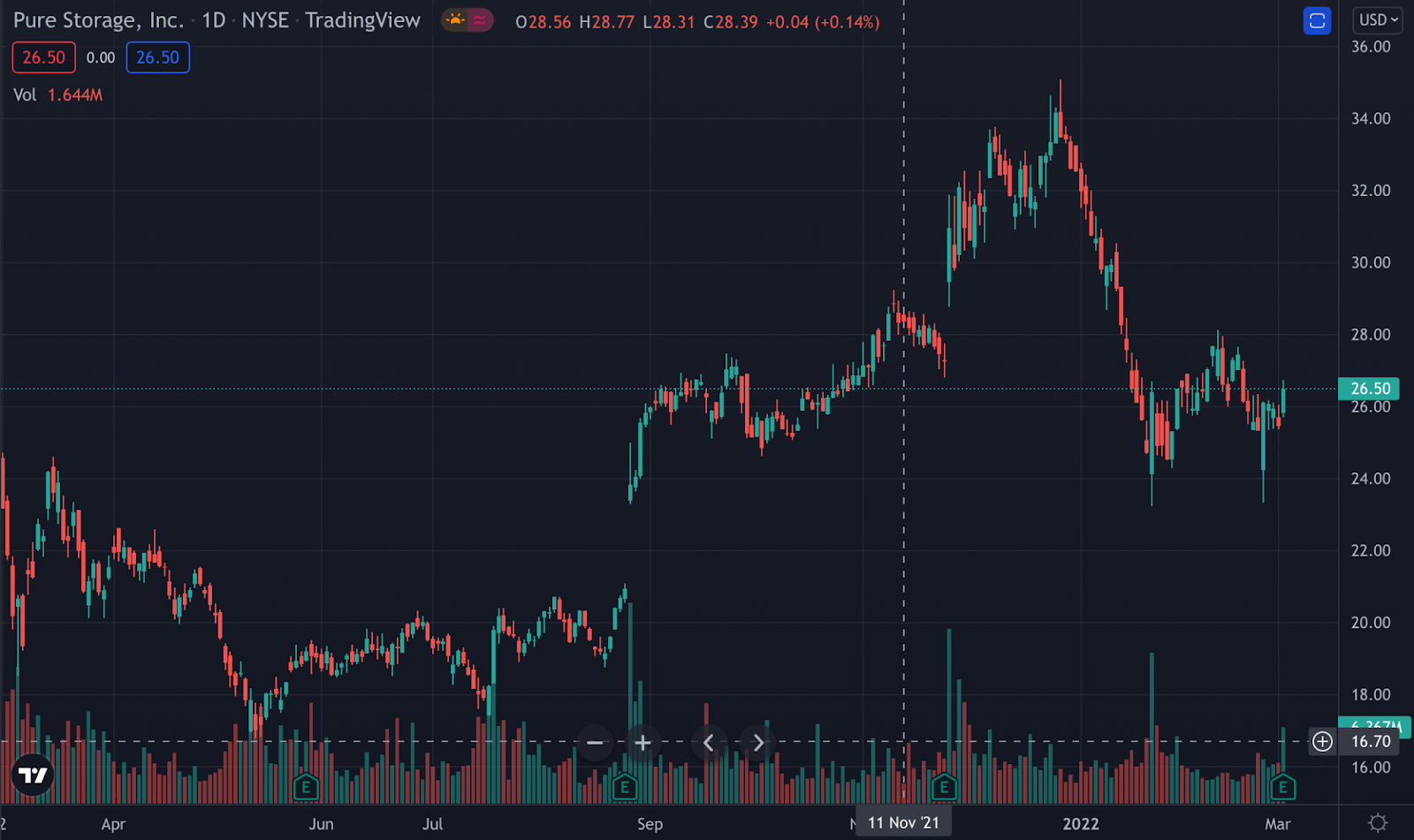Screen dimensions: 1414x840
Task: Click the 32.00 price scale label
Action: click(x=1371, y=191)
